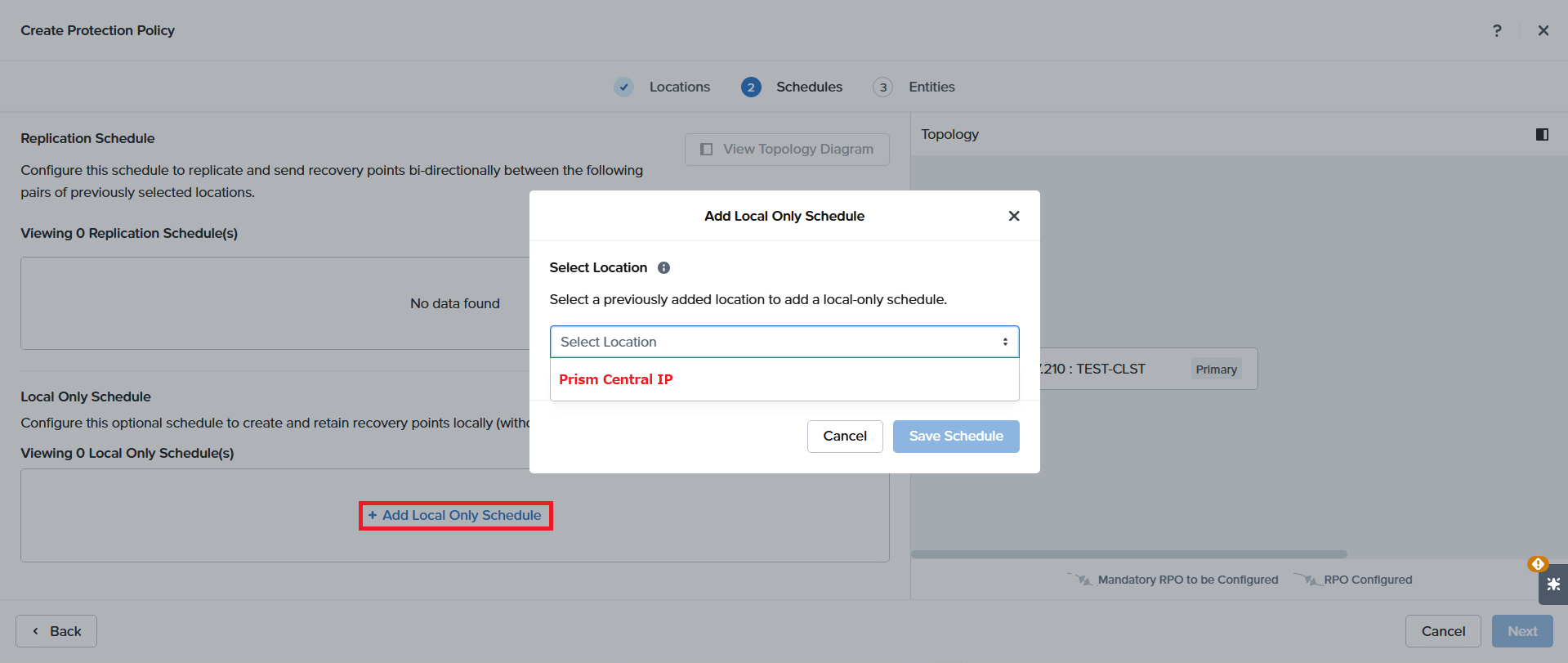The height and width of the screenshot is (663, 1568).
Task: Go Back to previous step
Action: coord(56,631)
